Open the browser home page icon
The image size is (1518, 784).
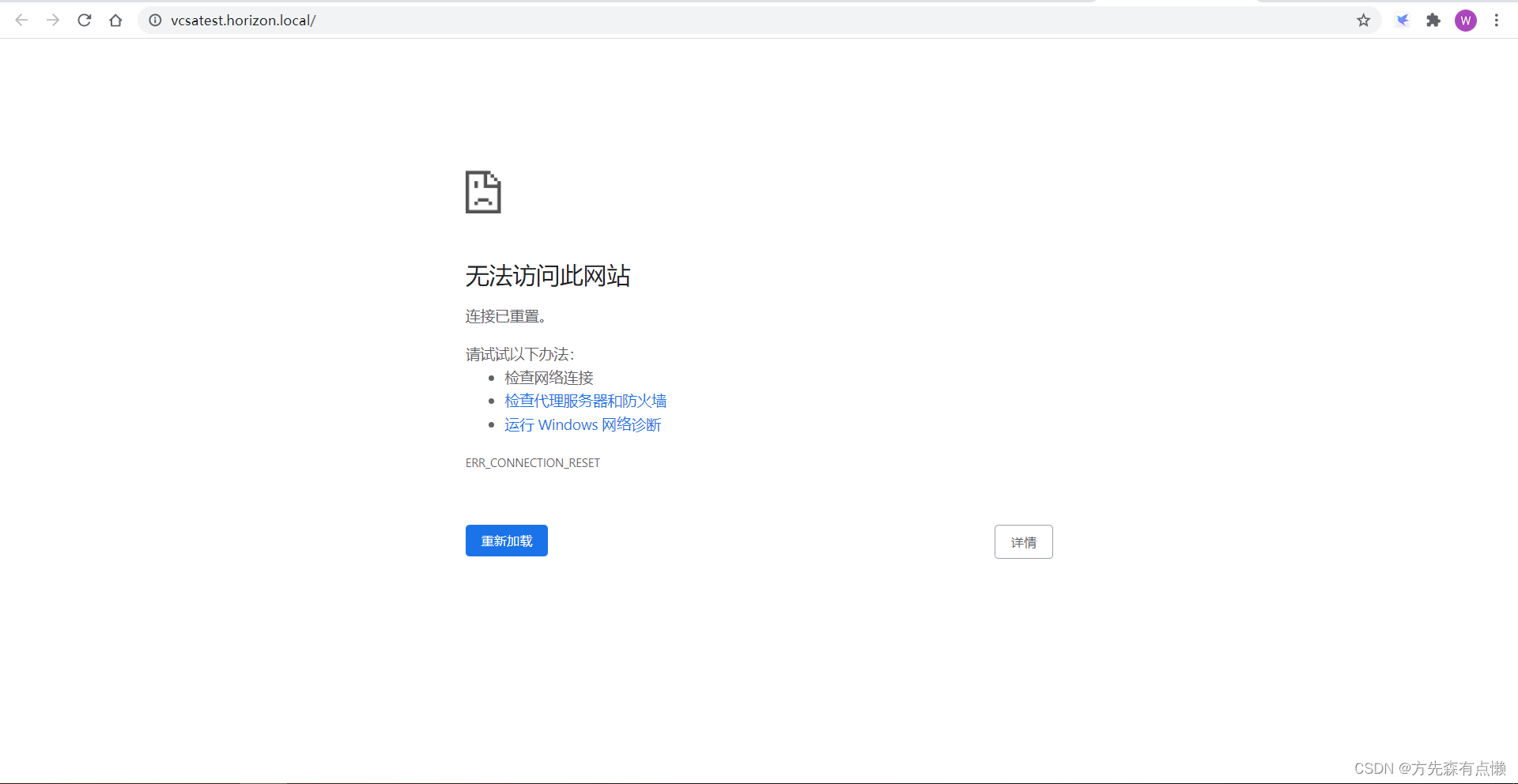(115, 20)
